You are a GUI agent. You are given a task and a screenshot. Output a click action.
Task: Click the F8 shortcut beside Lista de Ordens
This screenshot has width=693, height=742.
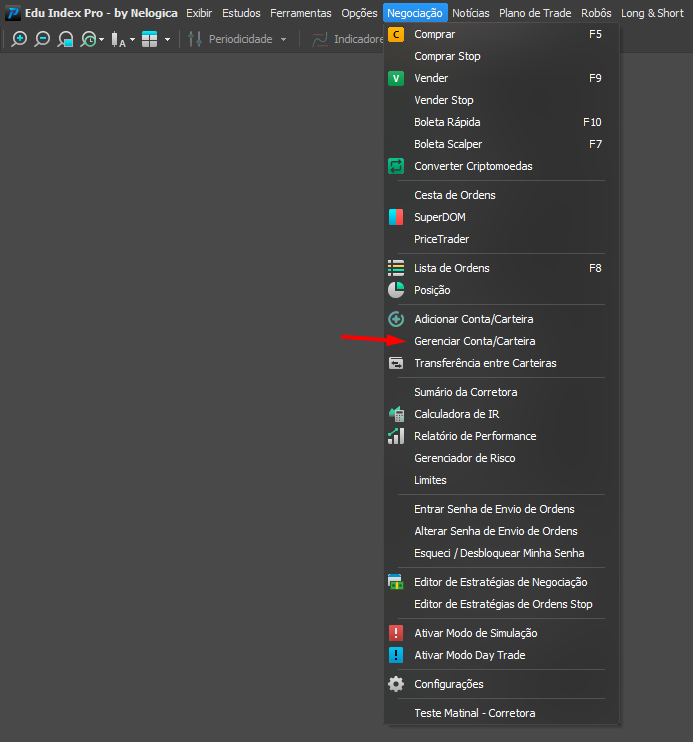point(595,268)
